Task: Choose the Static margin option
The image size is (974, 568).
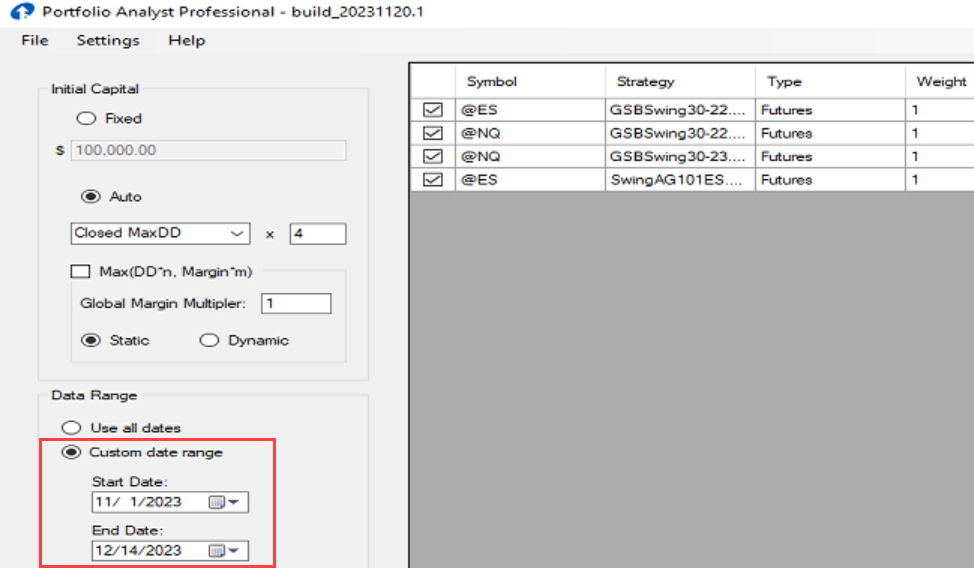Action: 90,340
